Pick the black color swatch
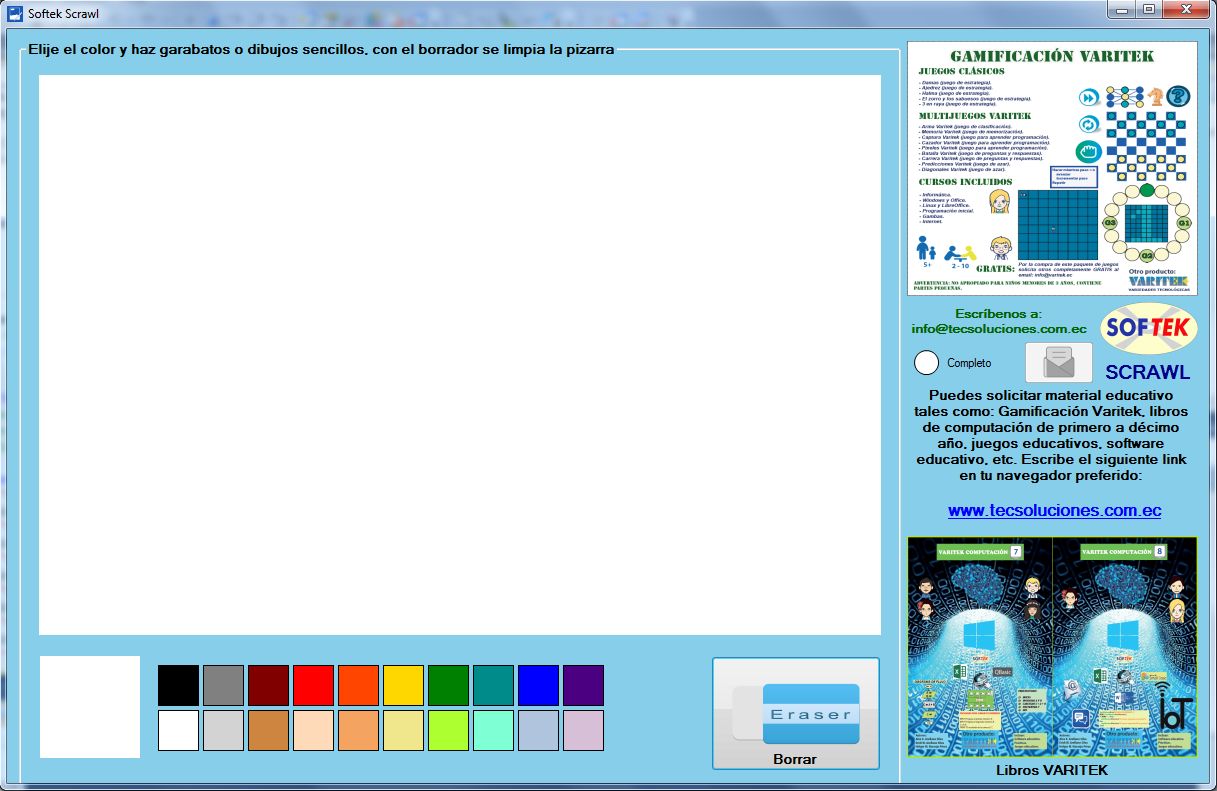 (179, 685)
